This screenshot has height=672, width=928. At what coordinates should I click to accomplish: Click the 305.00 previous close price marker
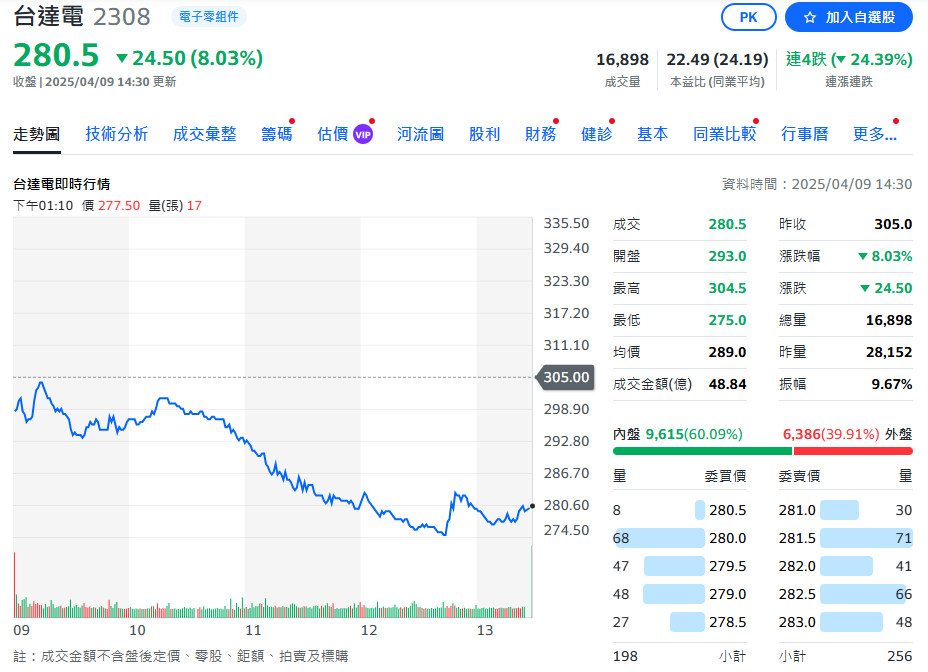point(565,377)
